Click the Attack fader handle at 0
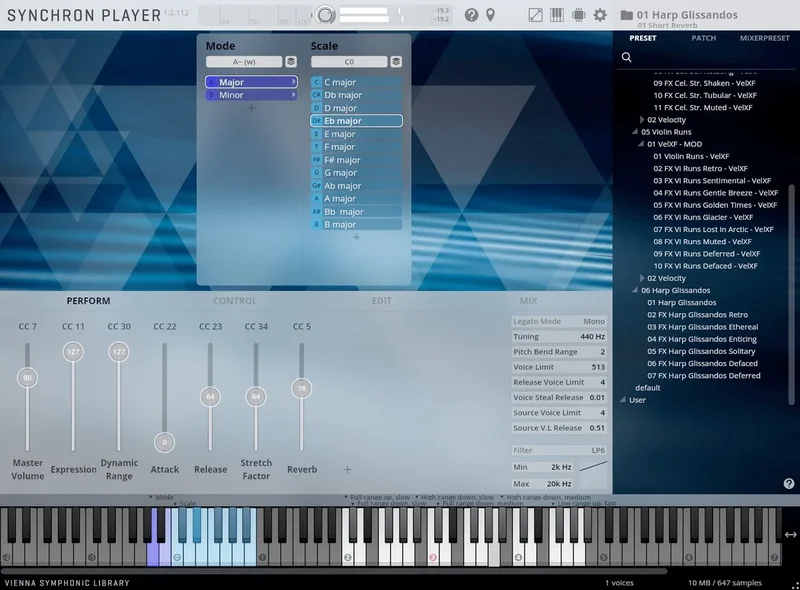The height and width of the screenshot is (590, 800). pyautogui.click(x=164, y=442)
